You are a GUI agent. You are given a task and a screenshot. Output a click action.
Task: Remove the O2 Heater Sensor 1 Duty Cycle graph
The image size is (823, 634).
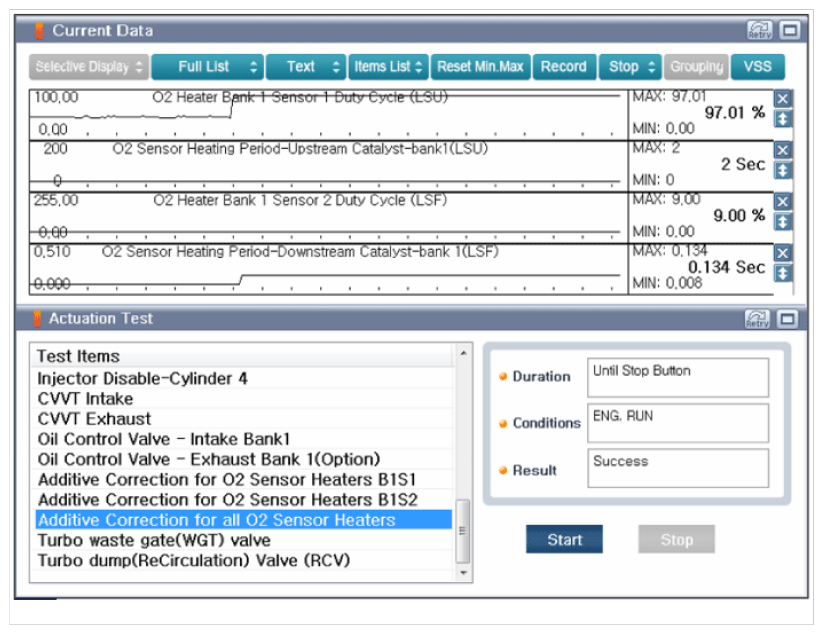[x=783, y=99]
